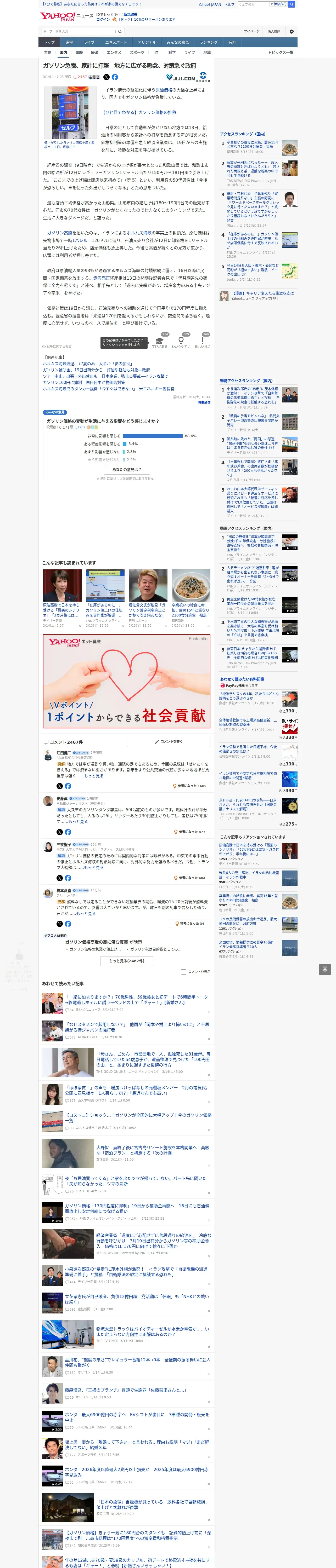
Task: Expand 江田健二's comment with もっと見る
Action: [x=93, y=776]
